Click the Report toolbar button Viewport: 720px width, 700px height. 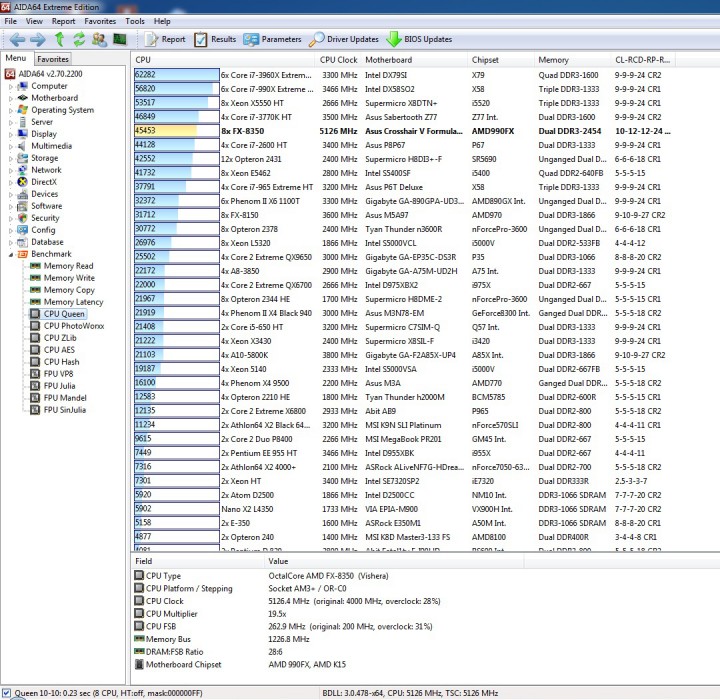[165, 40]
